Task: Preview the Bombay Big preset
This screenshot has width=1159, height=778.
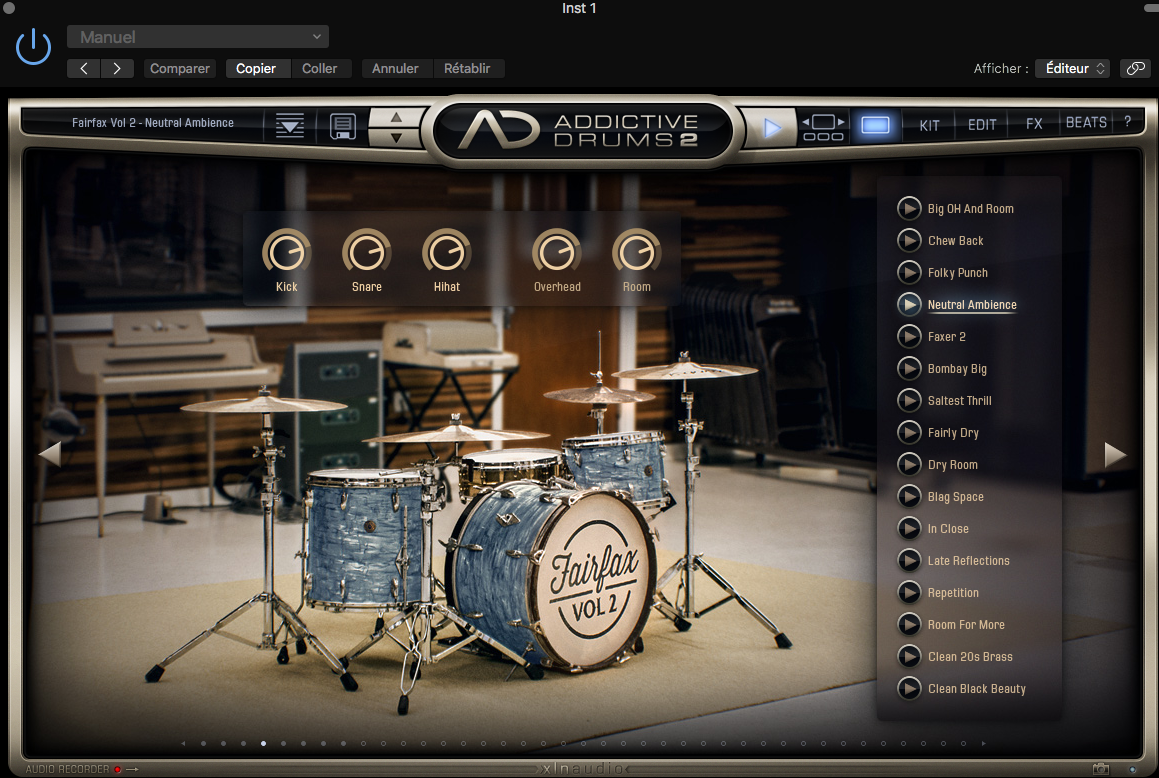Action: 909,368
